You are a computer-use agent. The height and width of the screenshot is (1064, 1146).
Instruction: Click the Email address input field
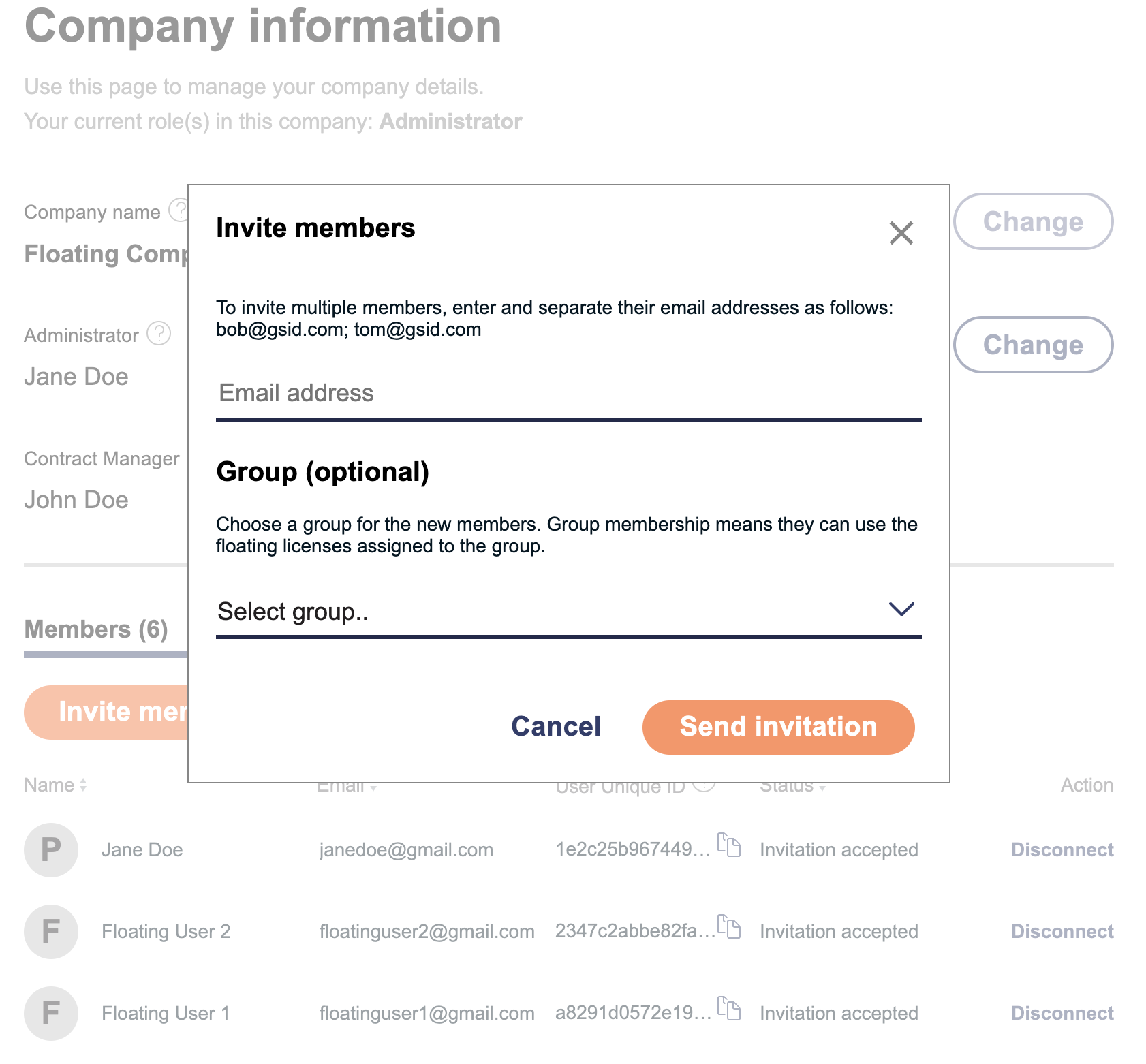point(568,394)
